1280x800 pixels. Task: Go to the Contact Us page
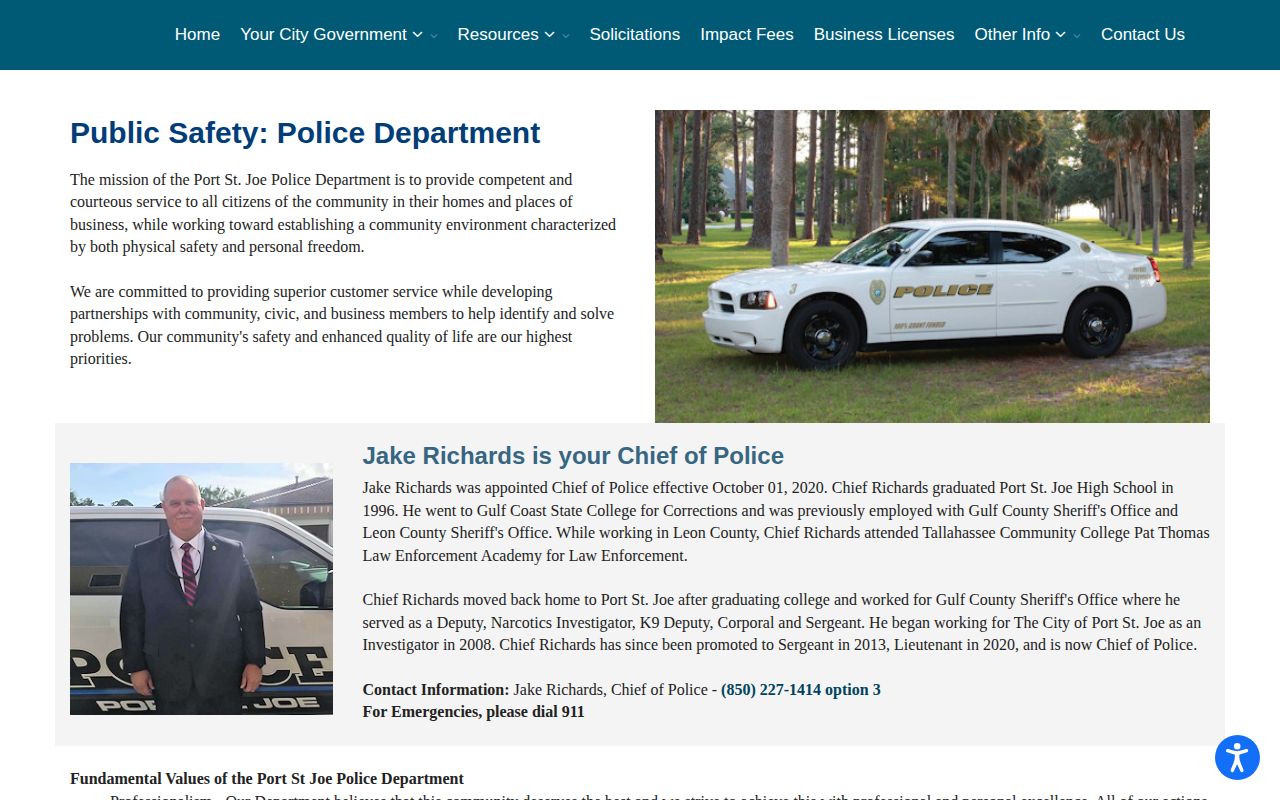click(x=1143, y=34)
